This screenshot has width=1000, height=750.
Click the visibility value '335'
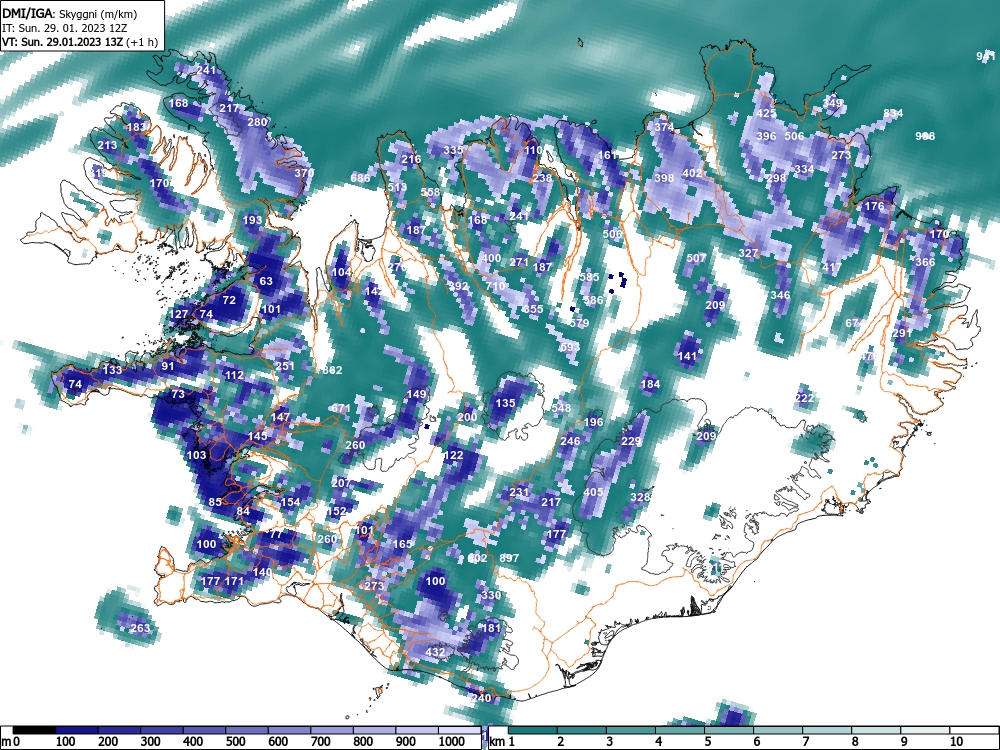pyautogui.click(x=453, y=151)
